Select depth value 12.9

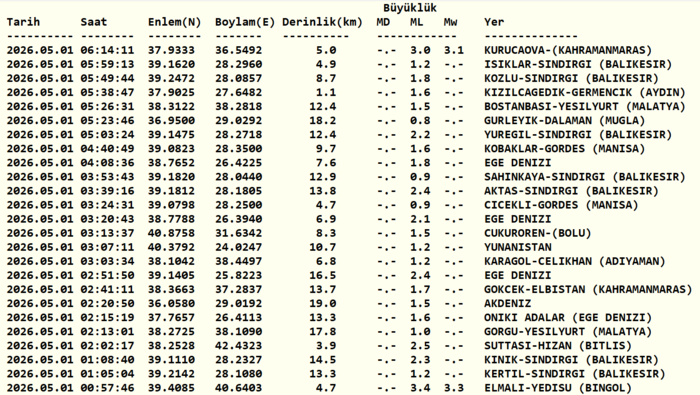coord(323,177)
